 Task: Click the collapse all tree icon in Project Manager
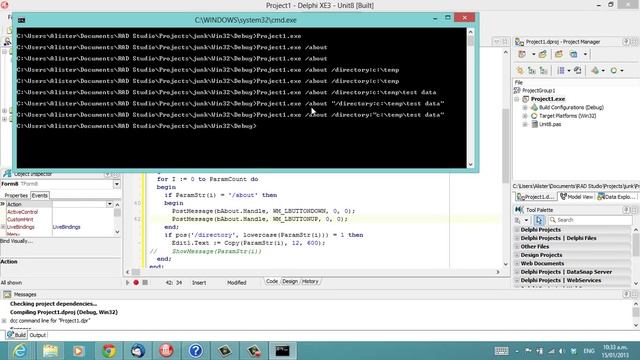click(x=544, y=71)
